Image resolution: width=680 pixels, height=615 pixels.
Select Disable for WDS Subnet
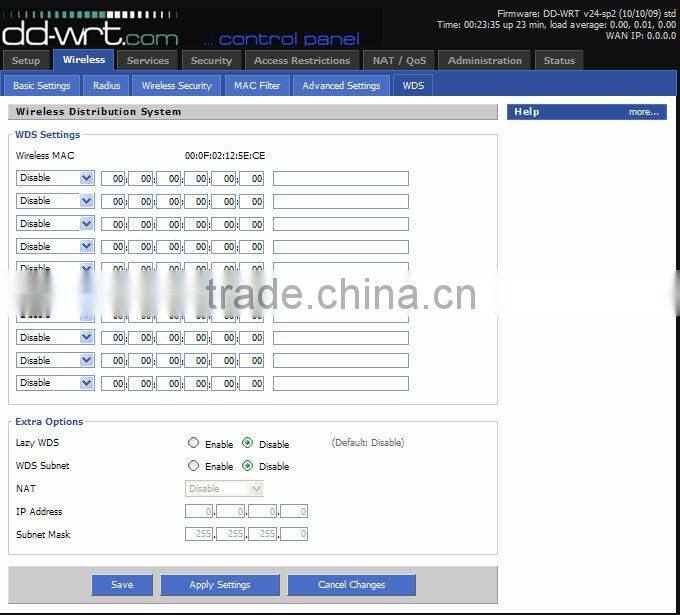[x=248, y=466]
